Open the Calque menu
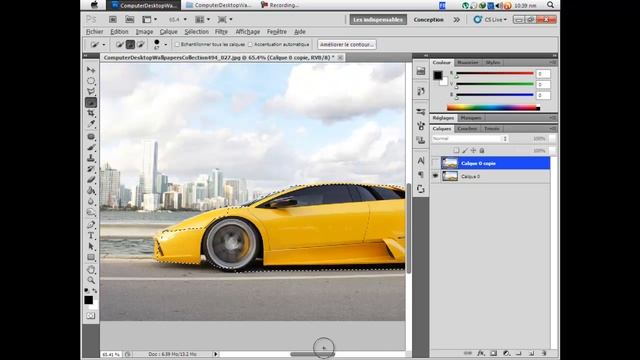640x360 pixels. coord(168,32)
